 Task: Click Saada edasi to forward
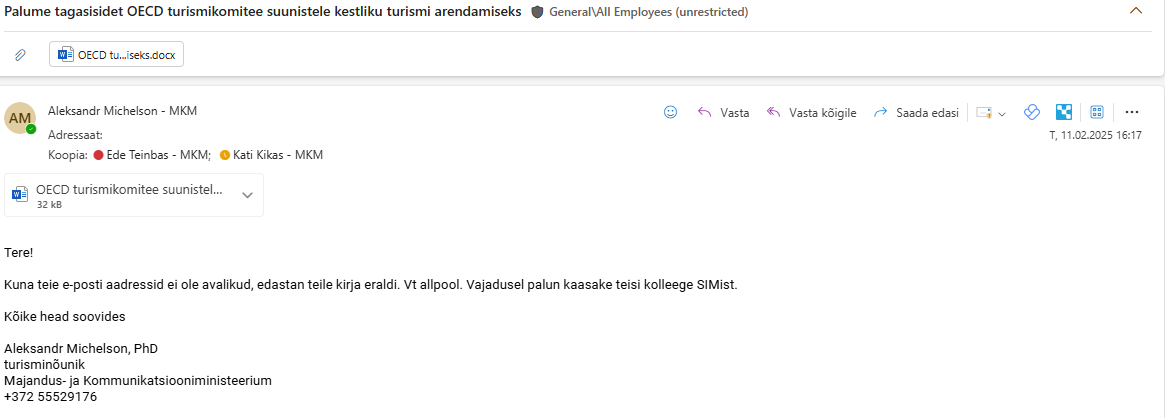[x=916, y=113]
